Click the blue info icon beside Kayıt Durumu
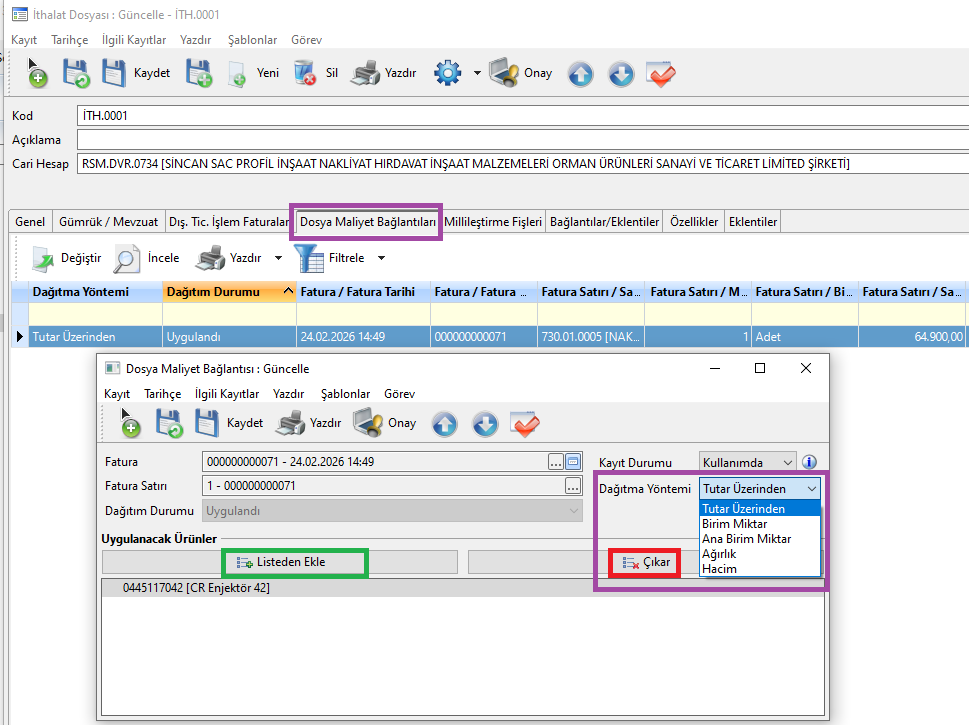This screenshot has width=969, height=725. [x=810, y=462]
